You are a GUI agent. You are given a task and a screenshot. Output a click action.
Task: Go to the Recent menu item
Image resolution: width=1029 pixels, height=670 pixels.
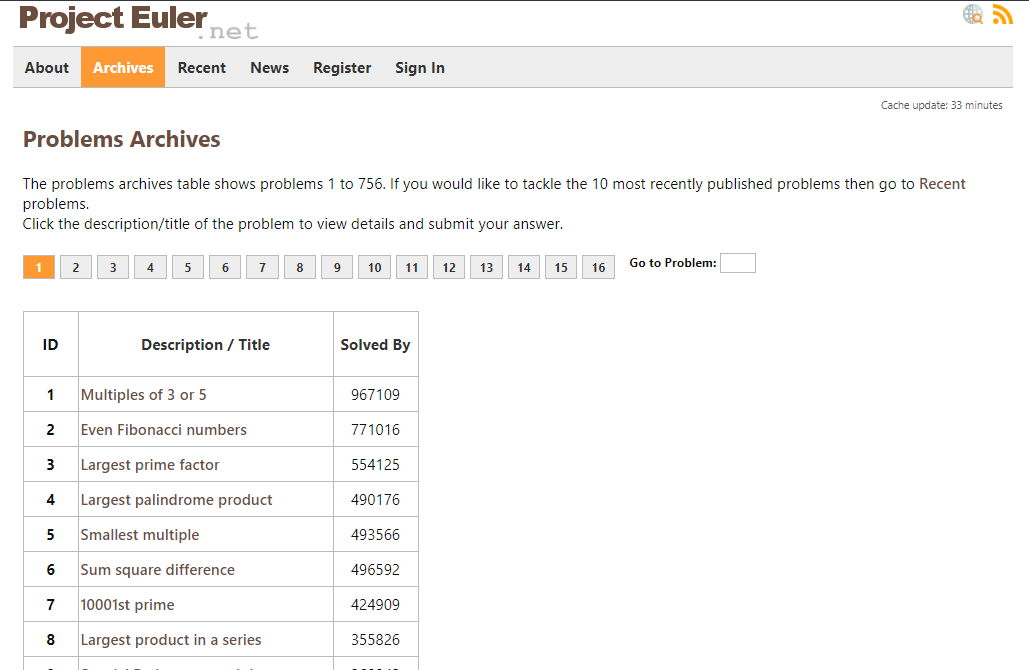pyautogui.click(x=201, y=68)
